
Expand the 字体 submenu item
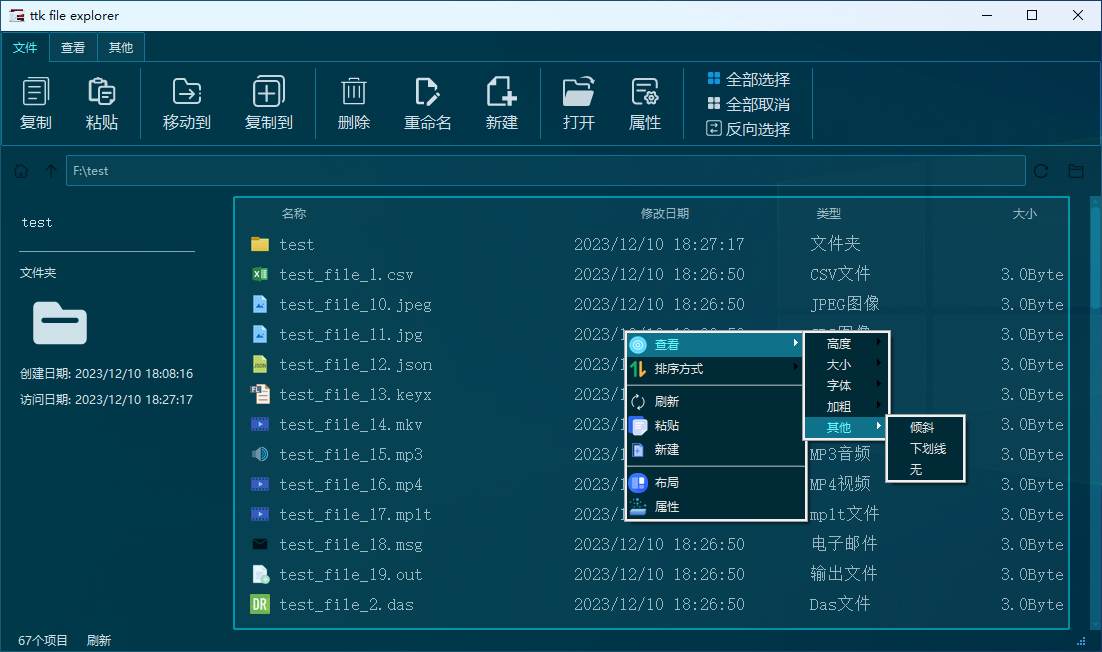(846, 386)
